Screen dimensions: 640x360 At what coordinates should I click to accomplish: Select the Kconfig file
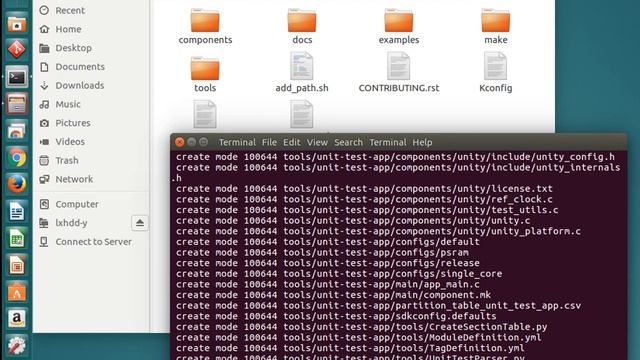[496, 73]
